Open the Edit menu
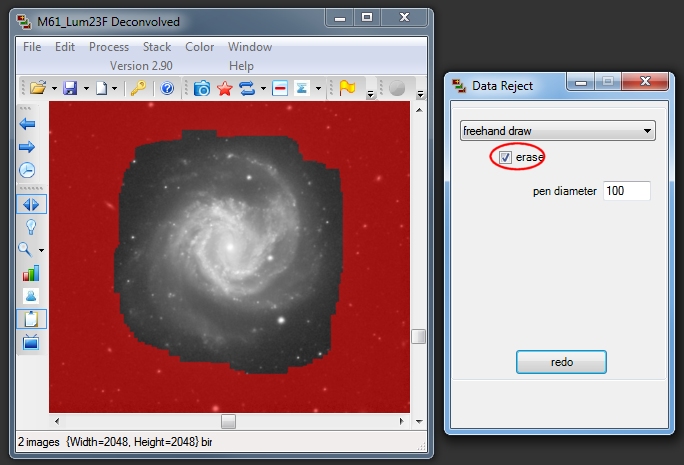The height and width of the screenshot is (465, 684). click(x=65, y=47)
